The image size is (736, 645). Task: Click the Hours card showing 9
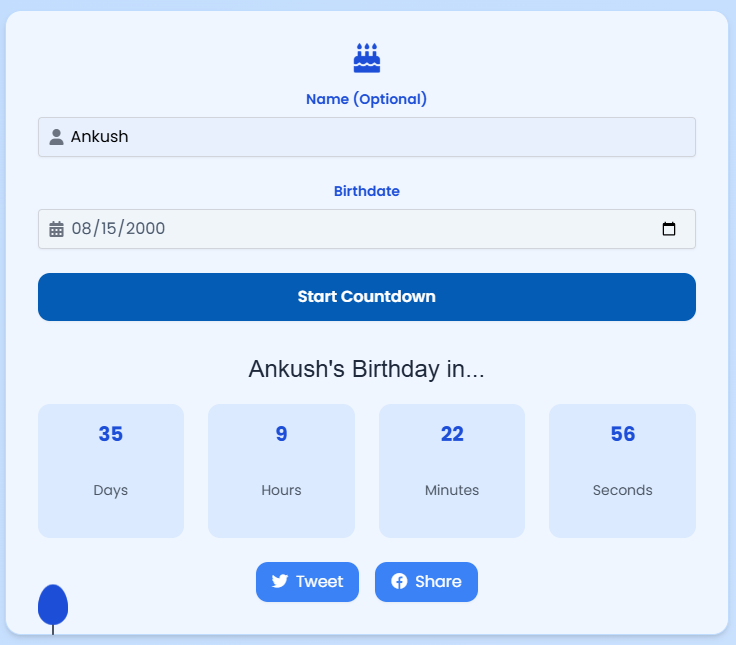(281, 471)
